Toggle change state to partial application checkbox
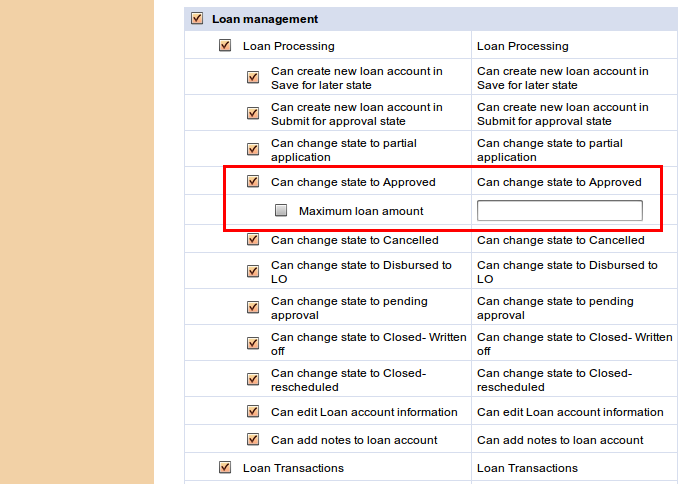Image resolution: width=687 pixels, height=484 pixels. tap(253, 150)
